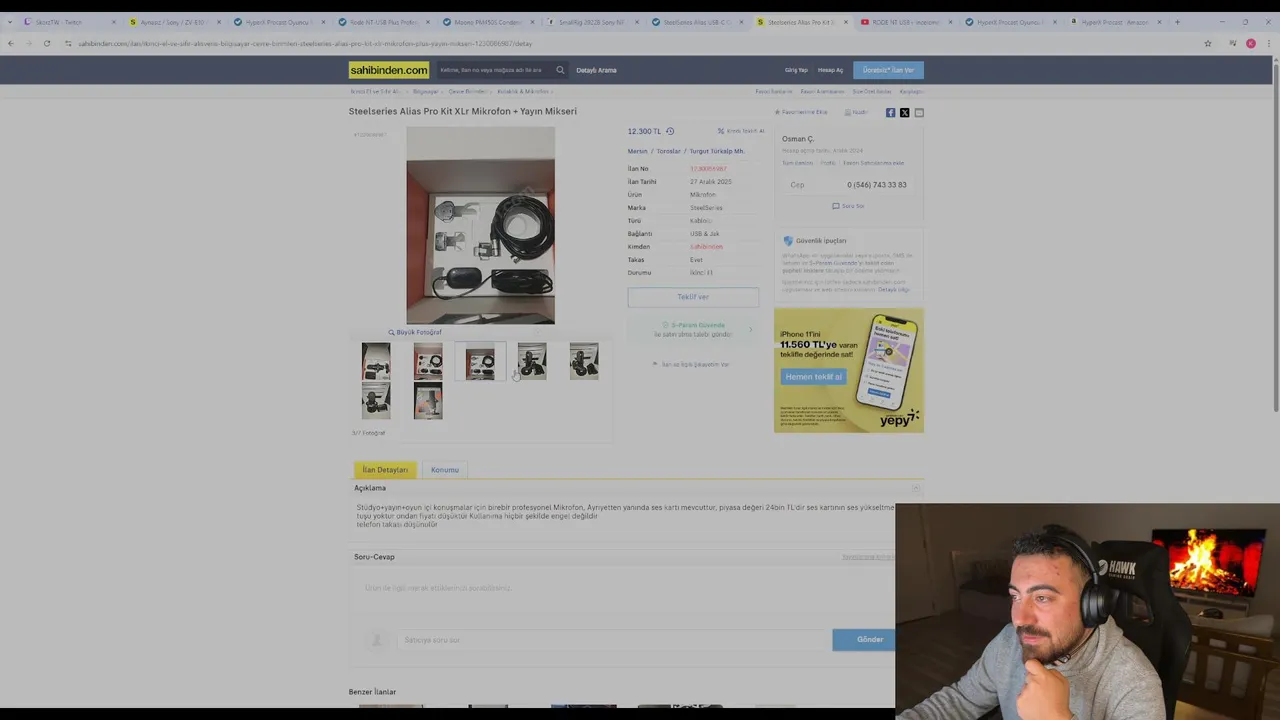This screenshot has height=720, width=1280.
Task: Click Ücretsiz İlan Ver button
Action: (888, 70)
